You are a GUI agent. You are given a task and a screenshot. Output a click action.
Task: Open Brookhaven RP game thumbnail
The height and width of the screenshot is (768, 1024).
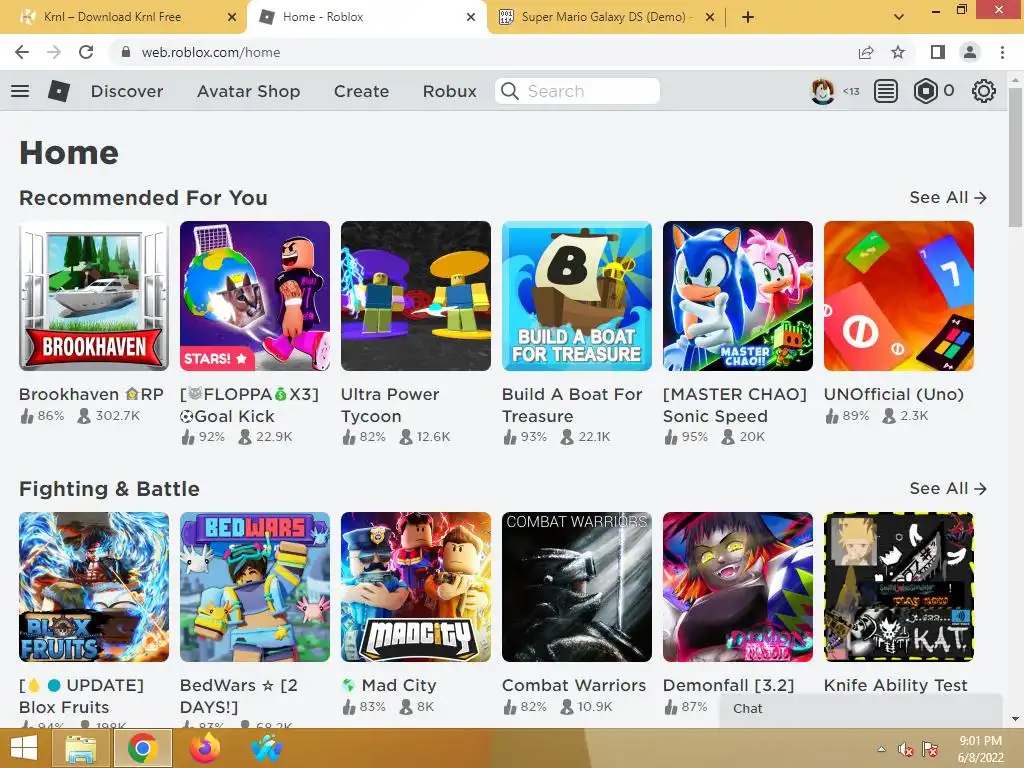click(94, 296)
